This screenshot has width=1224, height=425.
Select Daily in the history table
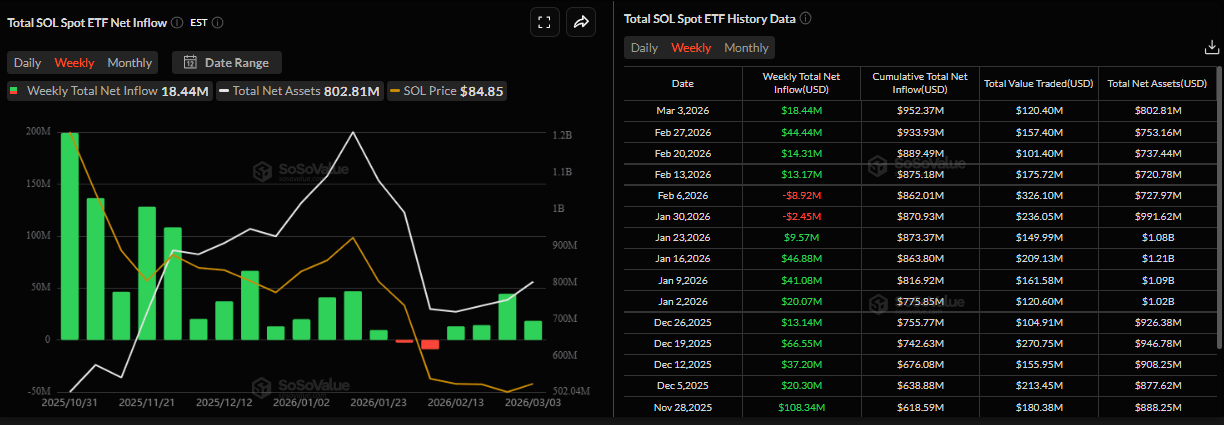(x=644, y=48)
